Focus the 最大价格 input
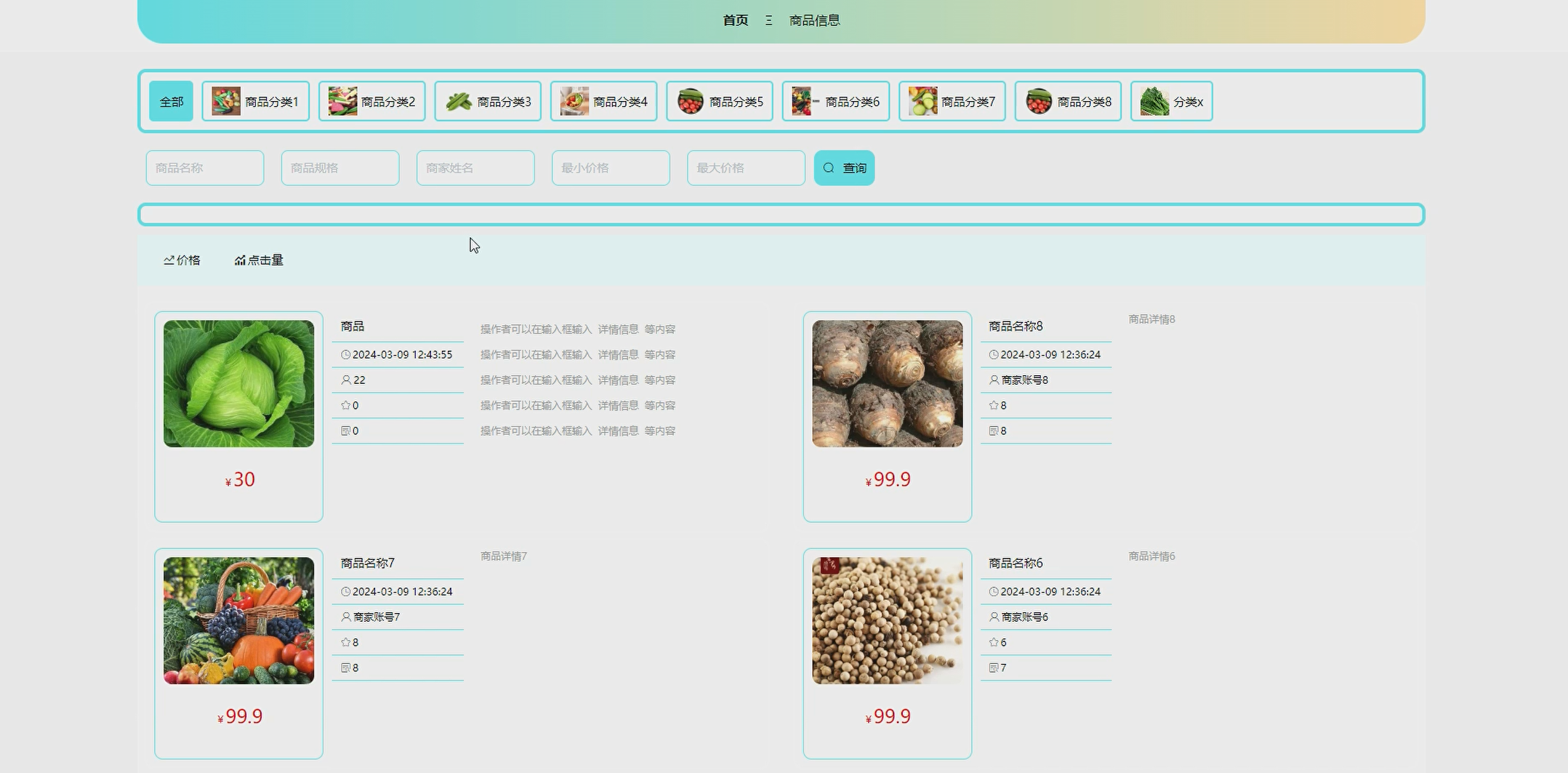The height and width of the screenshot is (773, 1568). 746,168
